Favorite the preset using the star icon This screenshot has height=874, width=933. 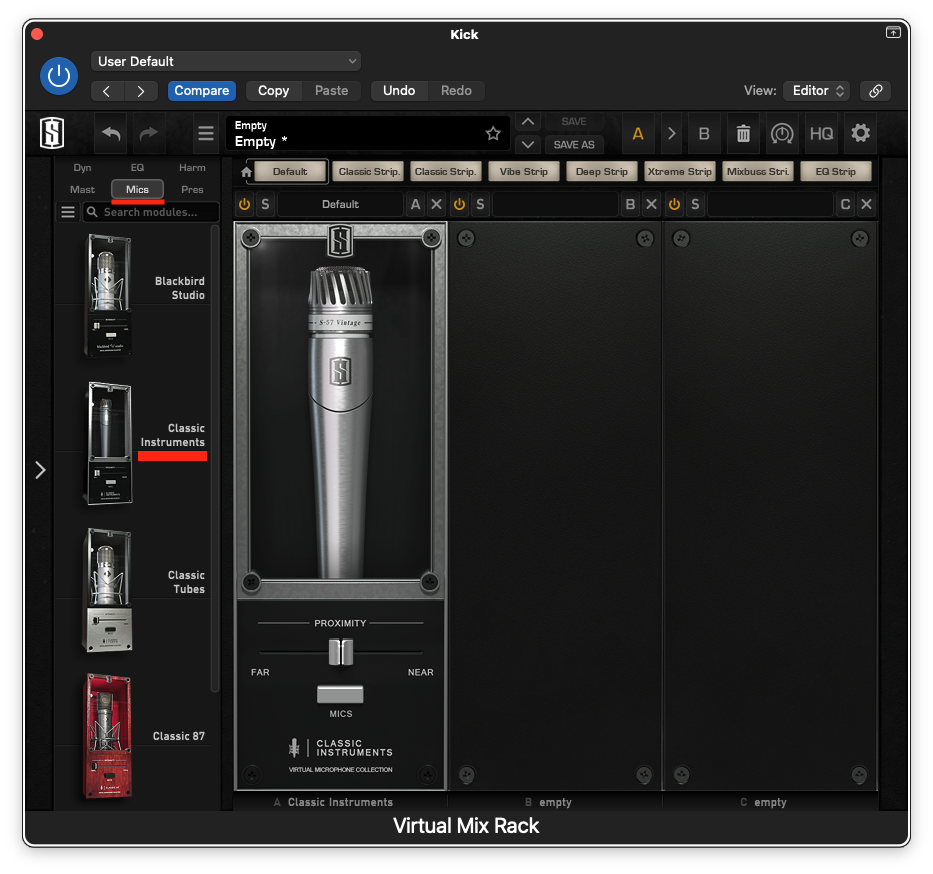492,132
